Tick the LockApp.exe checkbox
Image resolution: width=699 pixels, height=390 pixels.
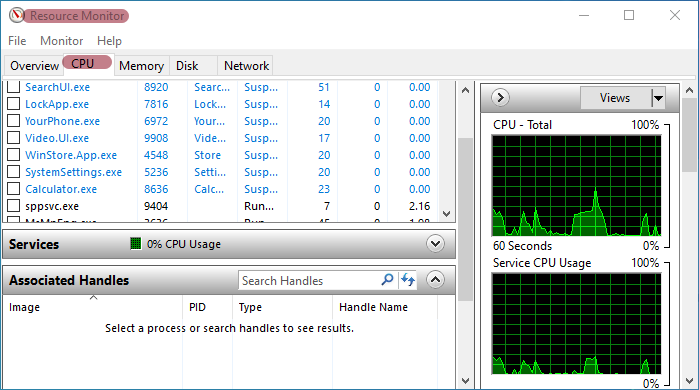(13, 104)
